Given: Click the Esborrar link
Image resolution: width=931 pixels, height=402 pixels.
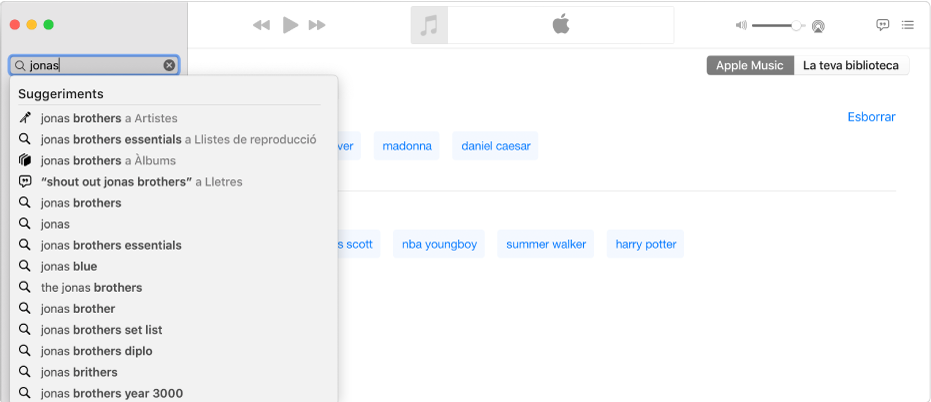Looking at the screenshot, I should pos(872,117).
